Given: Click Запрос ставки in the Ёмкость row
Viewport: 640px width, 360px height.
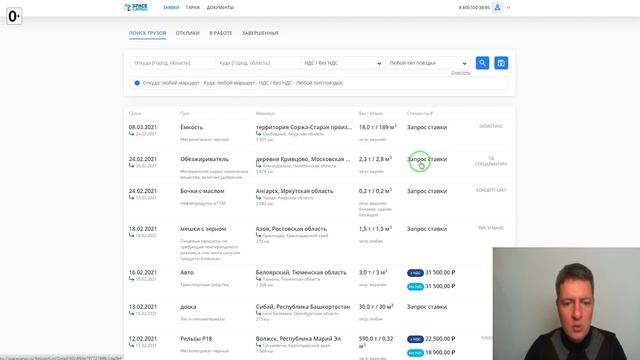Looking at the screenshot, I should point(427,127).
